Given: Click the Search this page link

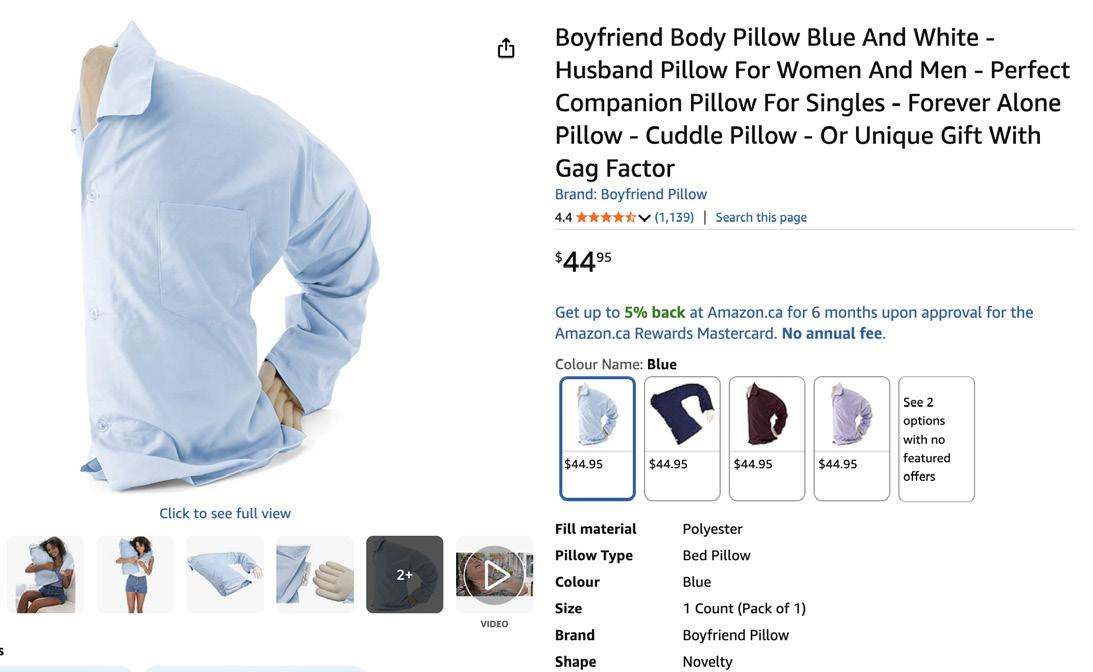Looking at the screenshot, I should click(x=761, y=217).
